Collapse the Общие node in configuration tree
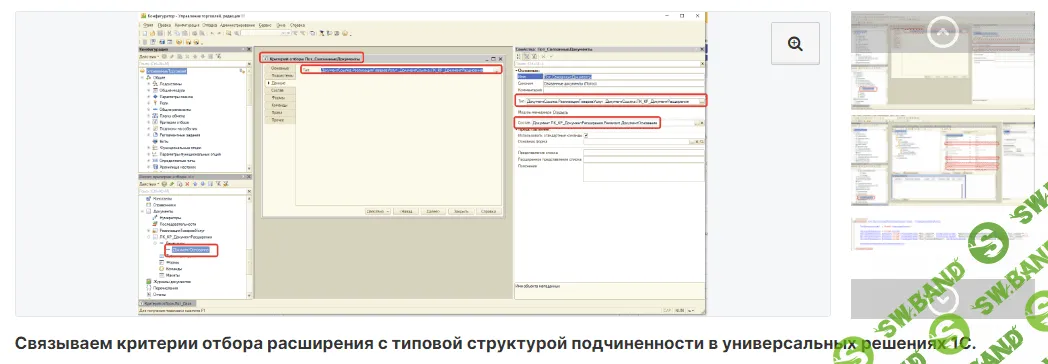 point(142,77)
